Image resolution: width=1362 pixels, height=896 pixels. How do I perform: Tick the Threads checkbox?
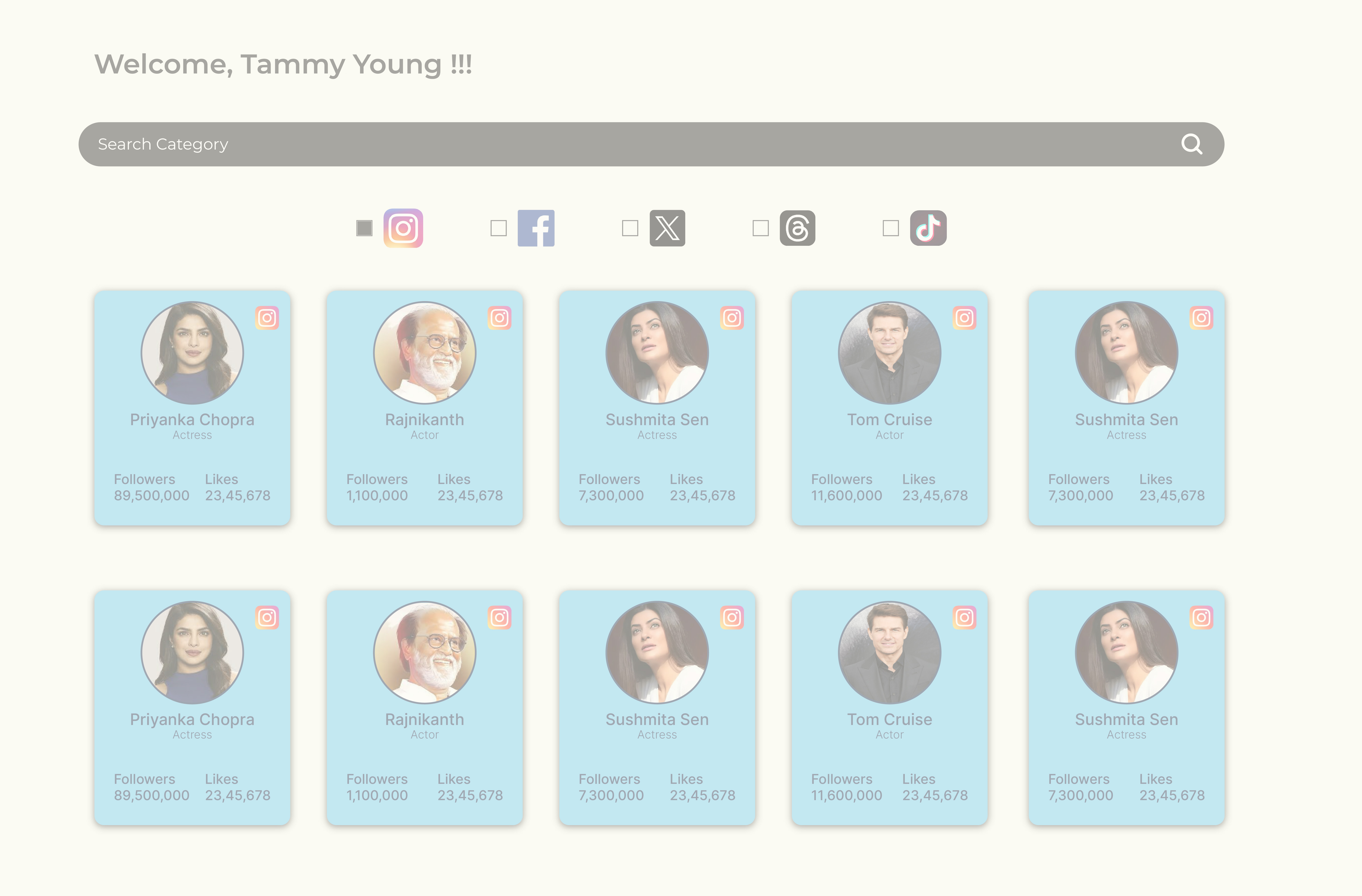[761, 228]
